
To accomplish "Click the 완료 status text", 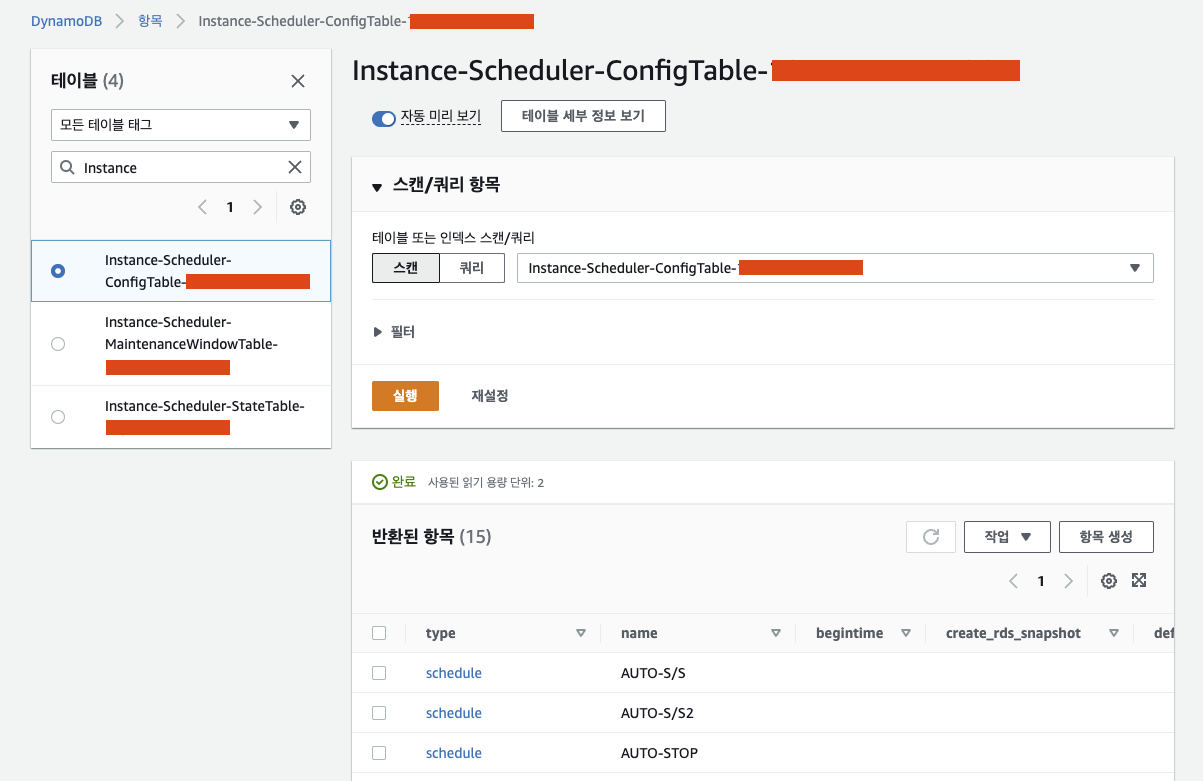I will click(403, 482).
